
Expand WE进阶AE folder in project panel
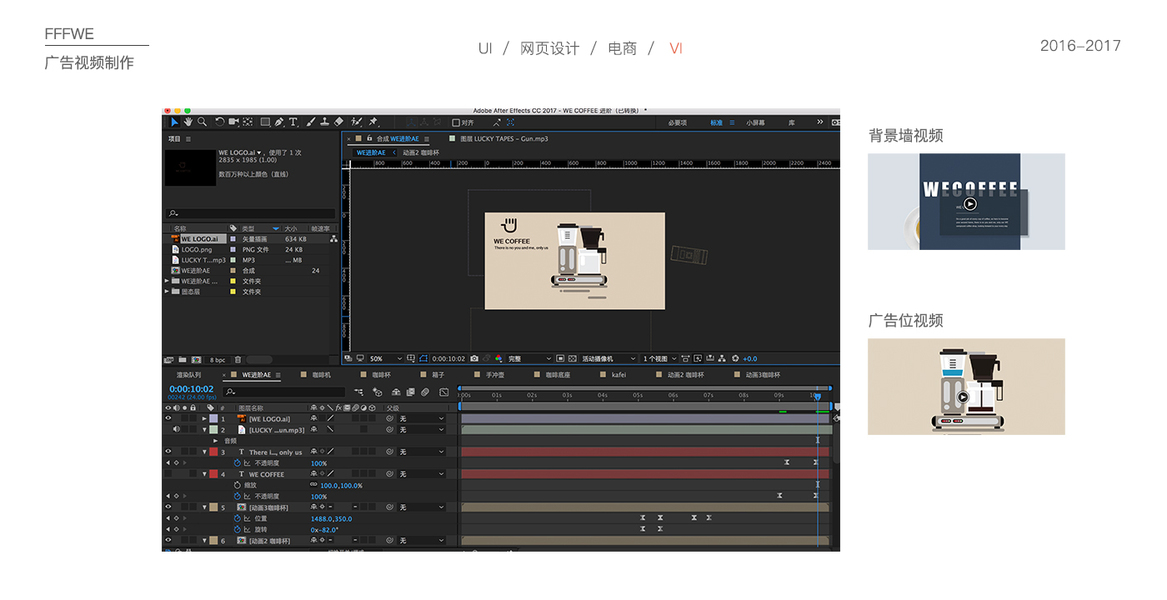(167, 281)
